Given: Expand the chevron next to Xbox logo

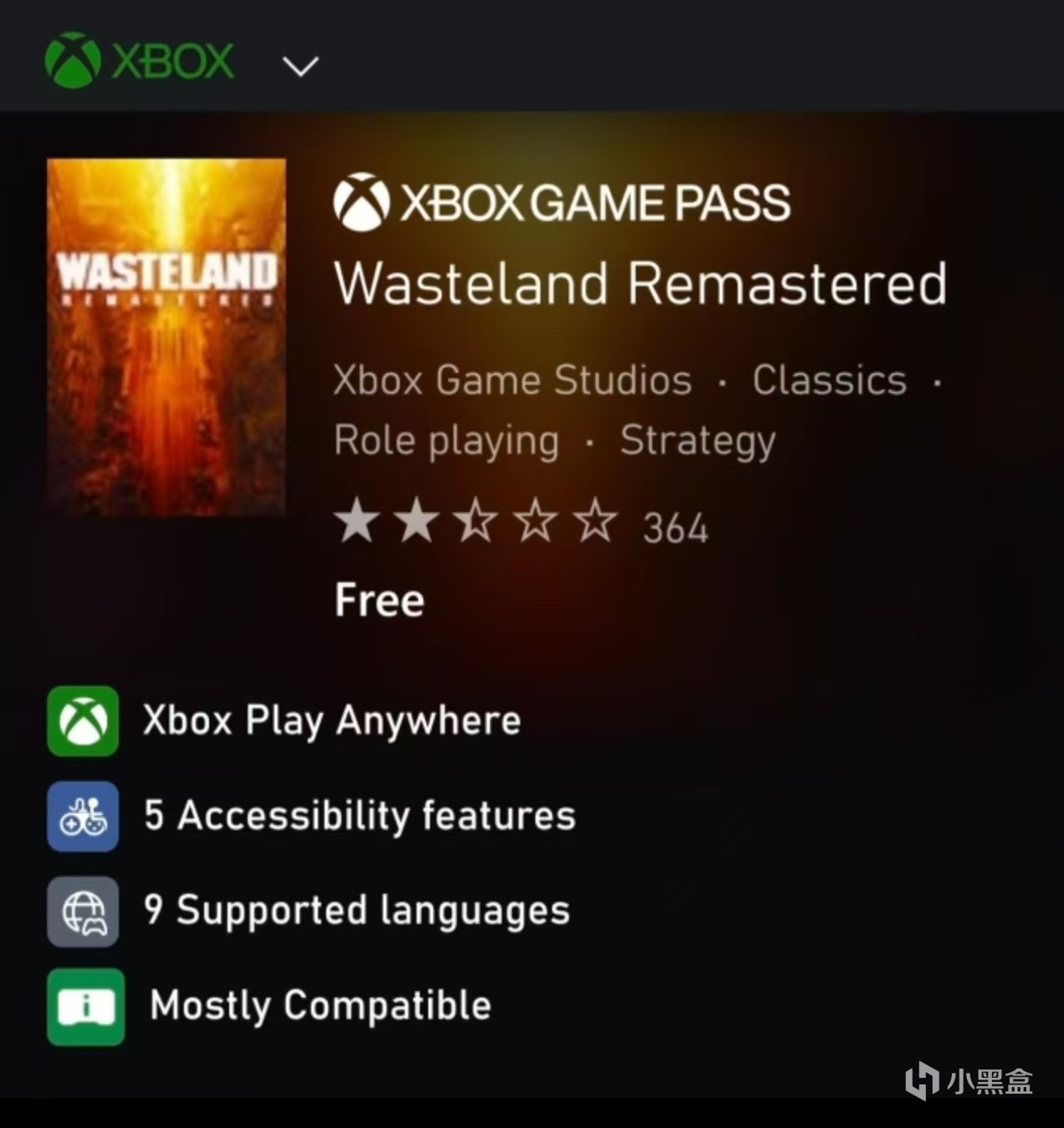Looking at the screenshot, I should 300,65.
